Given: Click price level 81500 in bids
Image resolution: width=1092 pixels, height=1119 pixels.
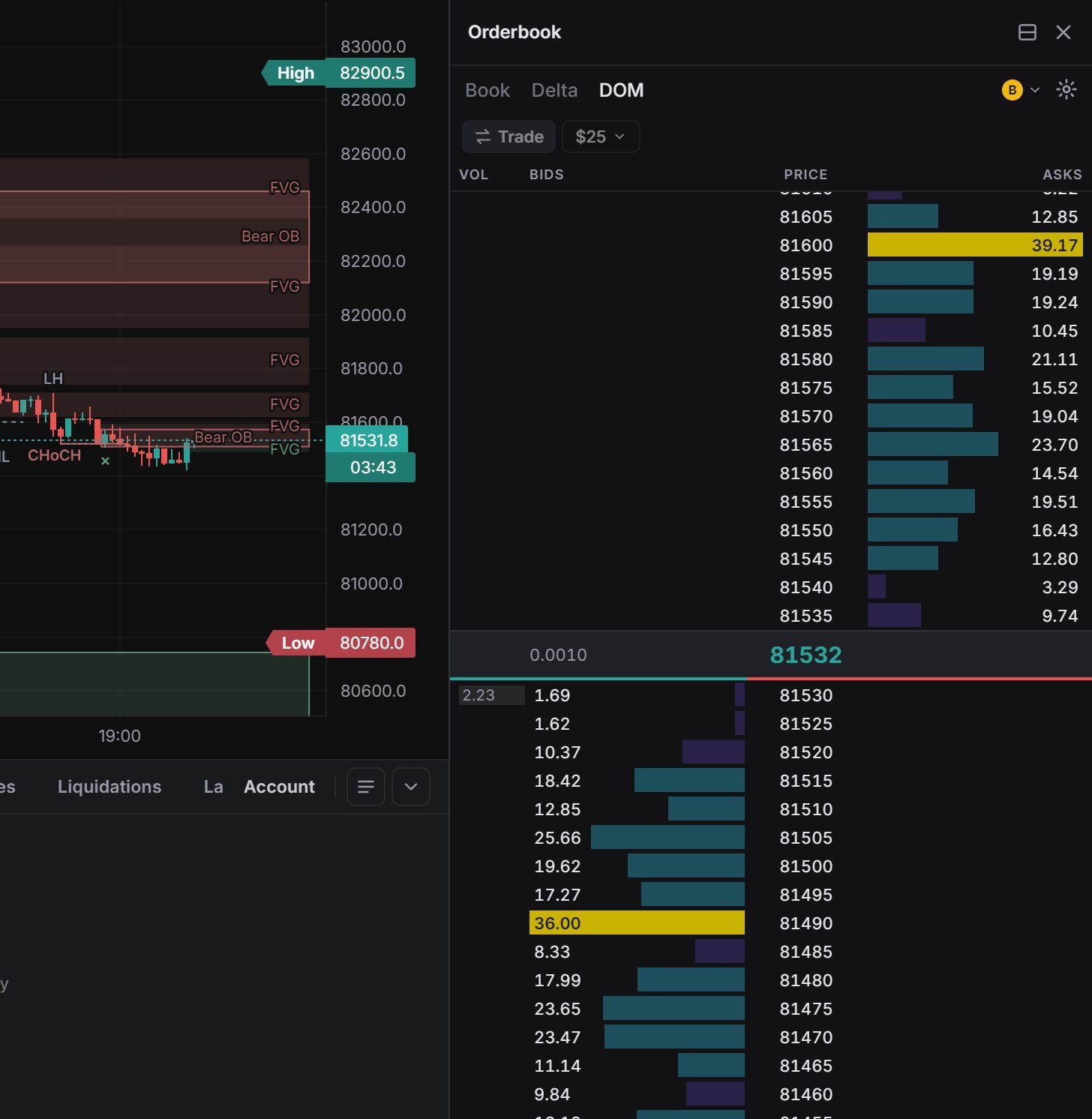Looking at the screenshot, I should click(x=805, y=866).
